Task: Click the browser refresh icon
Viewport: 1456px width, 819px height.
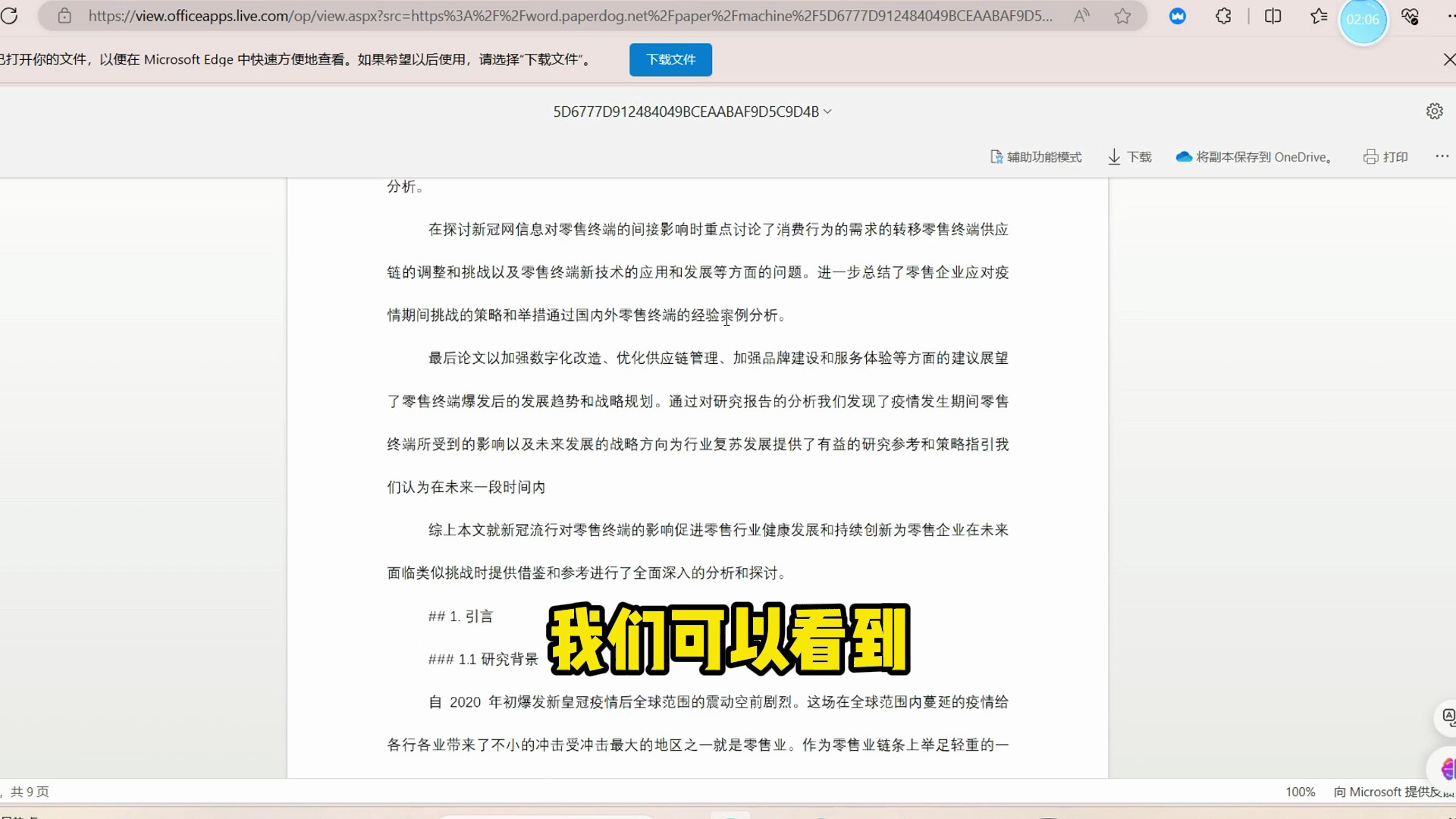Action: point(9,15)
